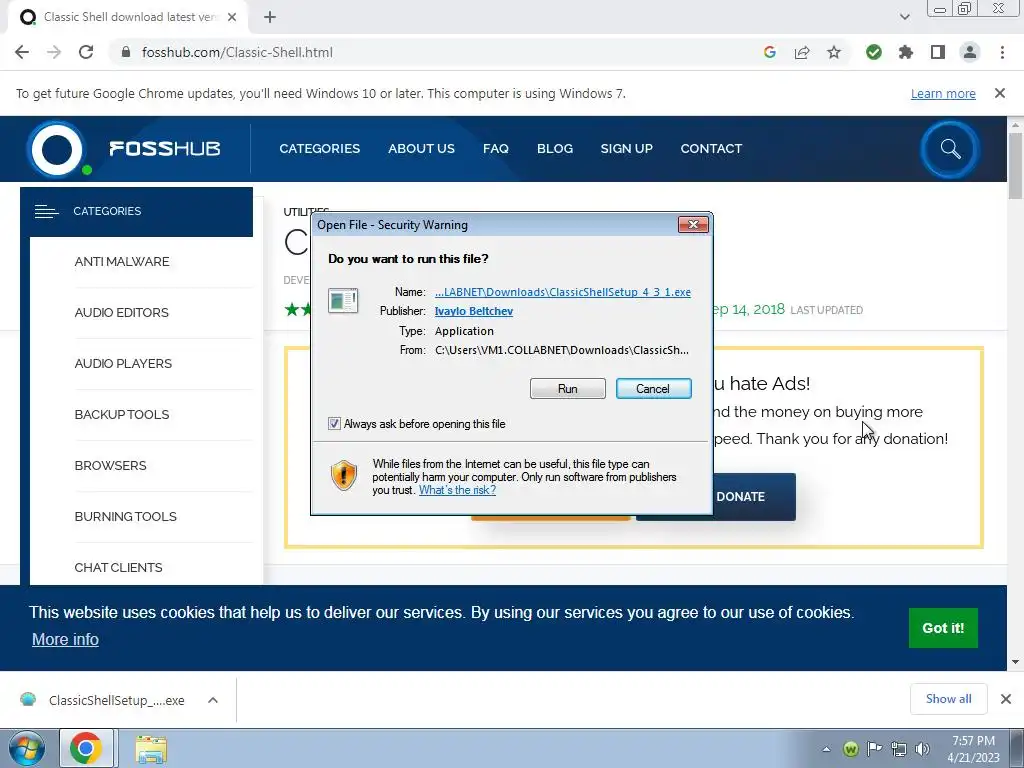Screen dimensions: 1024x768
Task: Open the Chrome profile avatar
Action: coord(970,52)
